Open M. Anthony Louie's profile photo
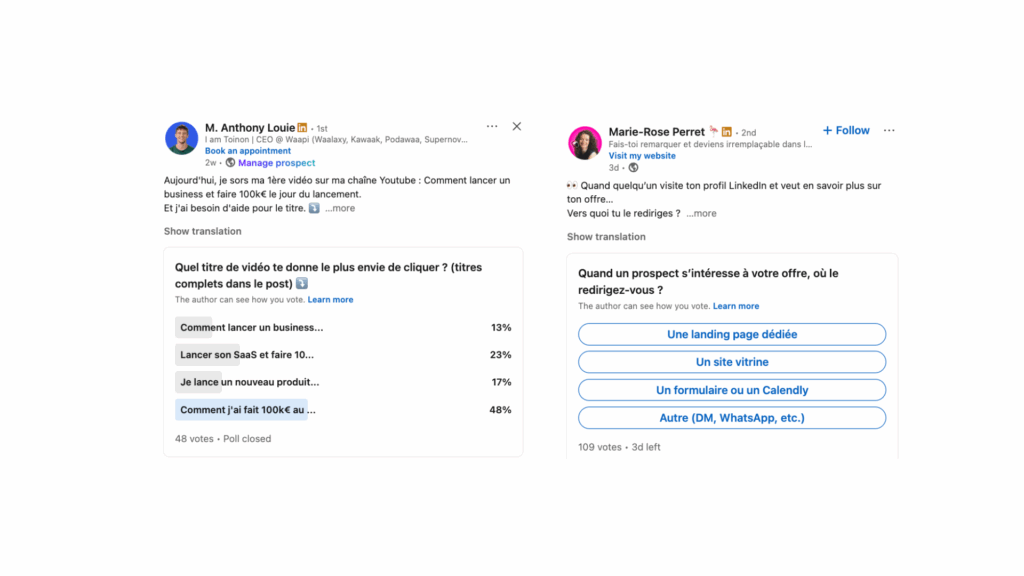The height and width of the screenshot is (576, 1024). [x=181, y=138]
